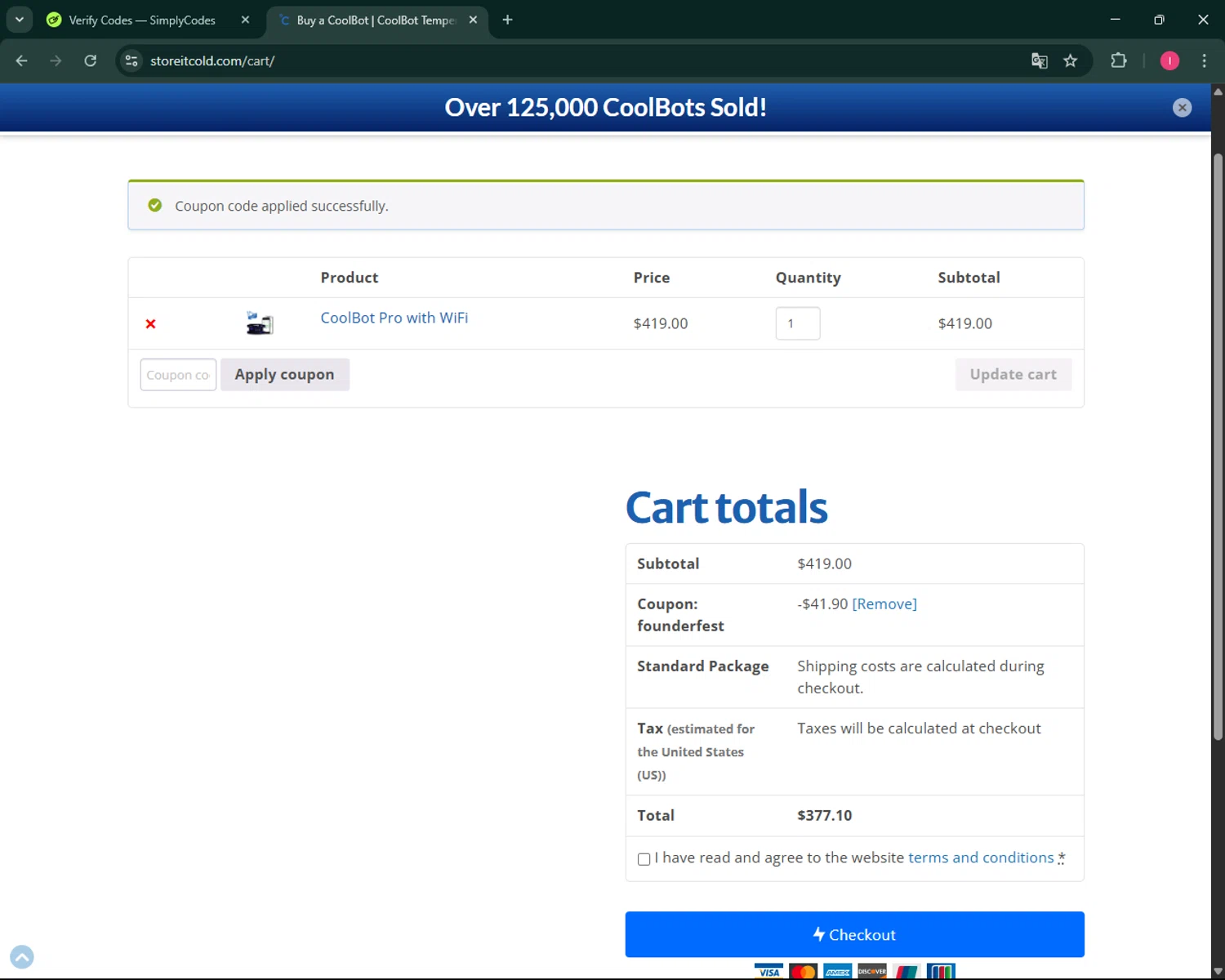Select the Total amount $377.10

pos(825,815)
